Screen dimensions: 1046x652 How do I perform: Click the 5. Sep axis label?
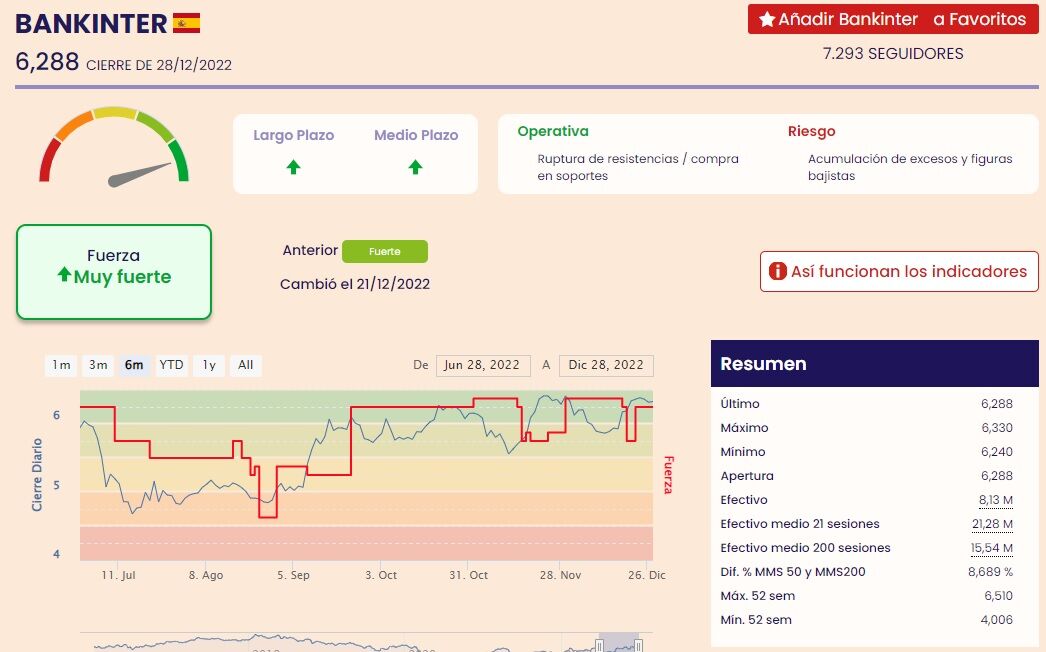(x=294, y=575)
